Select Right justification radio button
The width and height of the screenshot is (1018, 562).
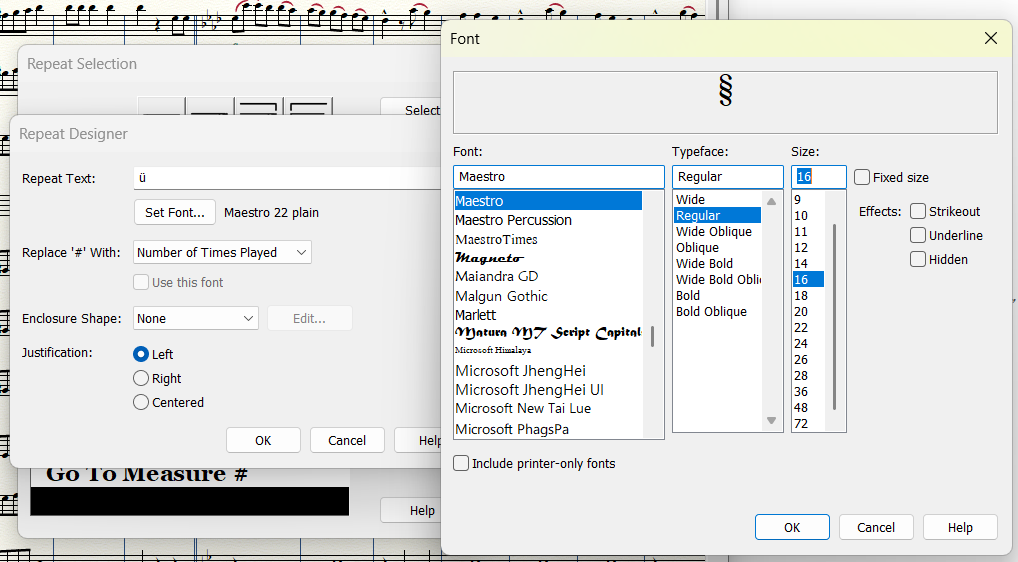[141, 378]
